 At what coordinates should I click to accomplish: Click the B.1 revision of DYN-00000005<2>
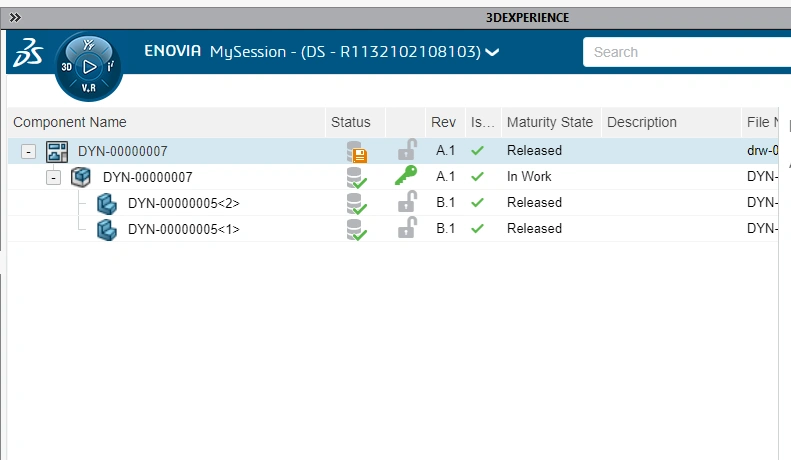point(445,202)
